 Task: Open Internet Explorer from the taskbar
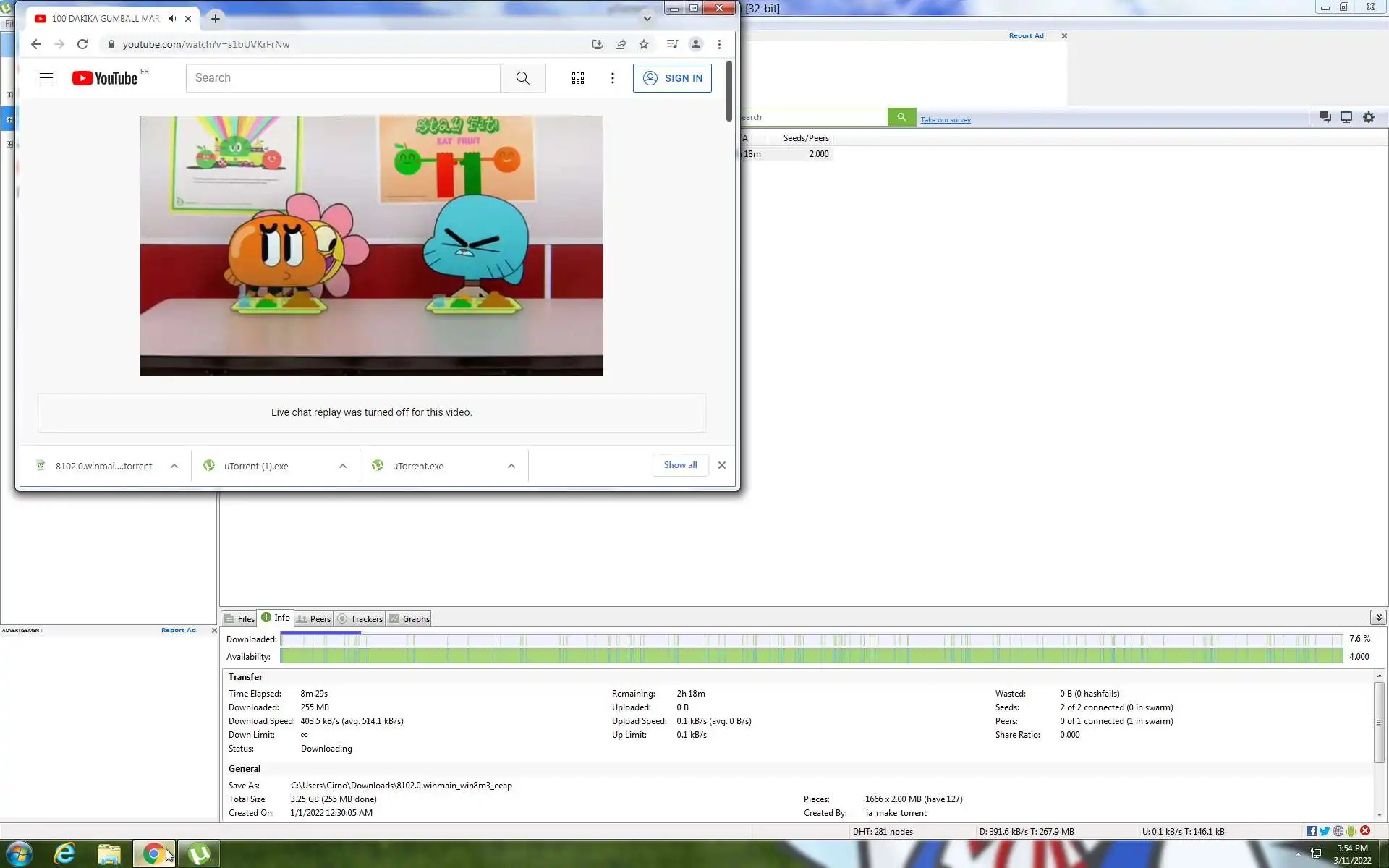(64, 854)
